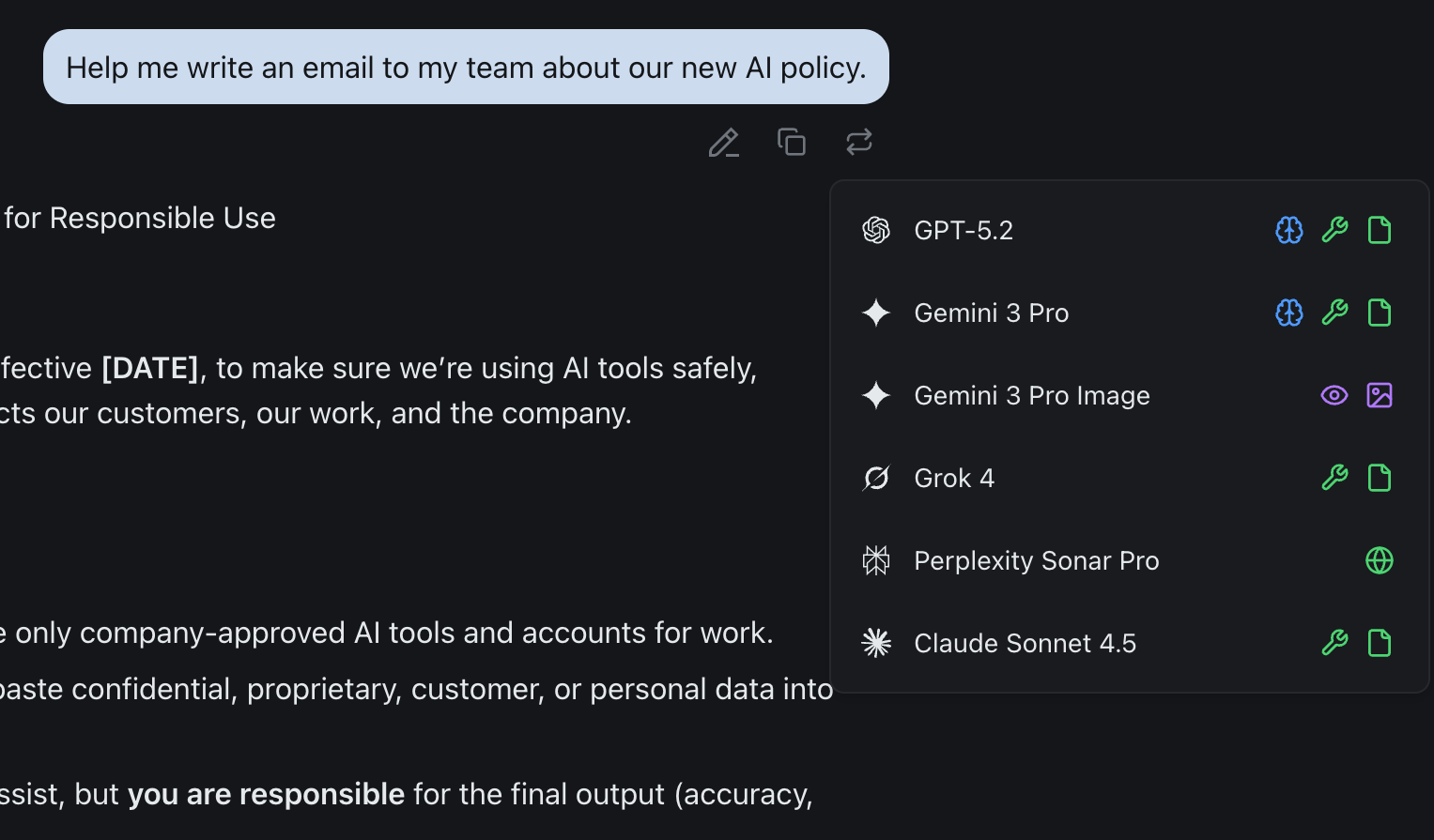This screenshot has height=840, width=1434.
Task: Click the vision eye icon for Gemini 3 Pro Image
Action: (x=1334, y=395)
